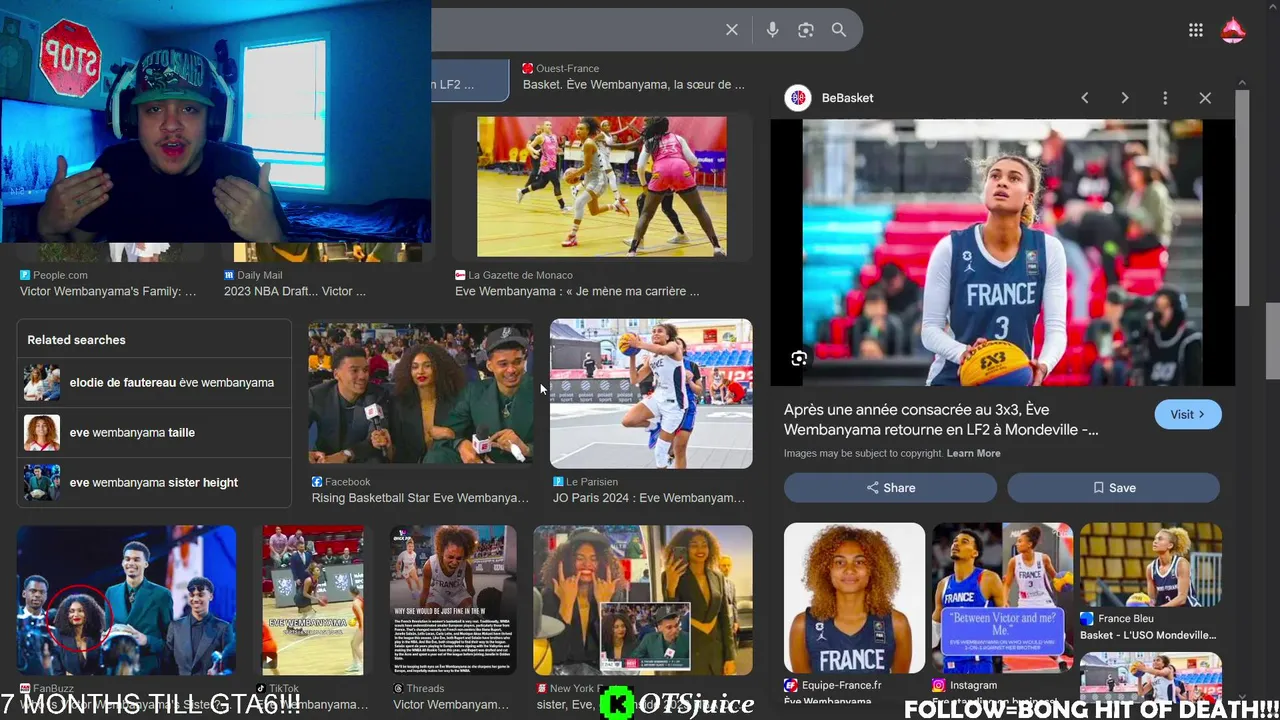This screenshot has width=1280, height=720.
Task: Click the elodie de fautereau search thumbnail
Action: click(x=42, y=383)
